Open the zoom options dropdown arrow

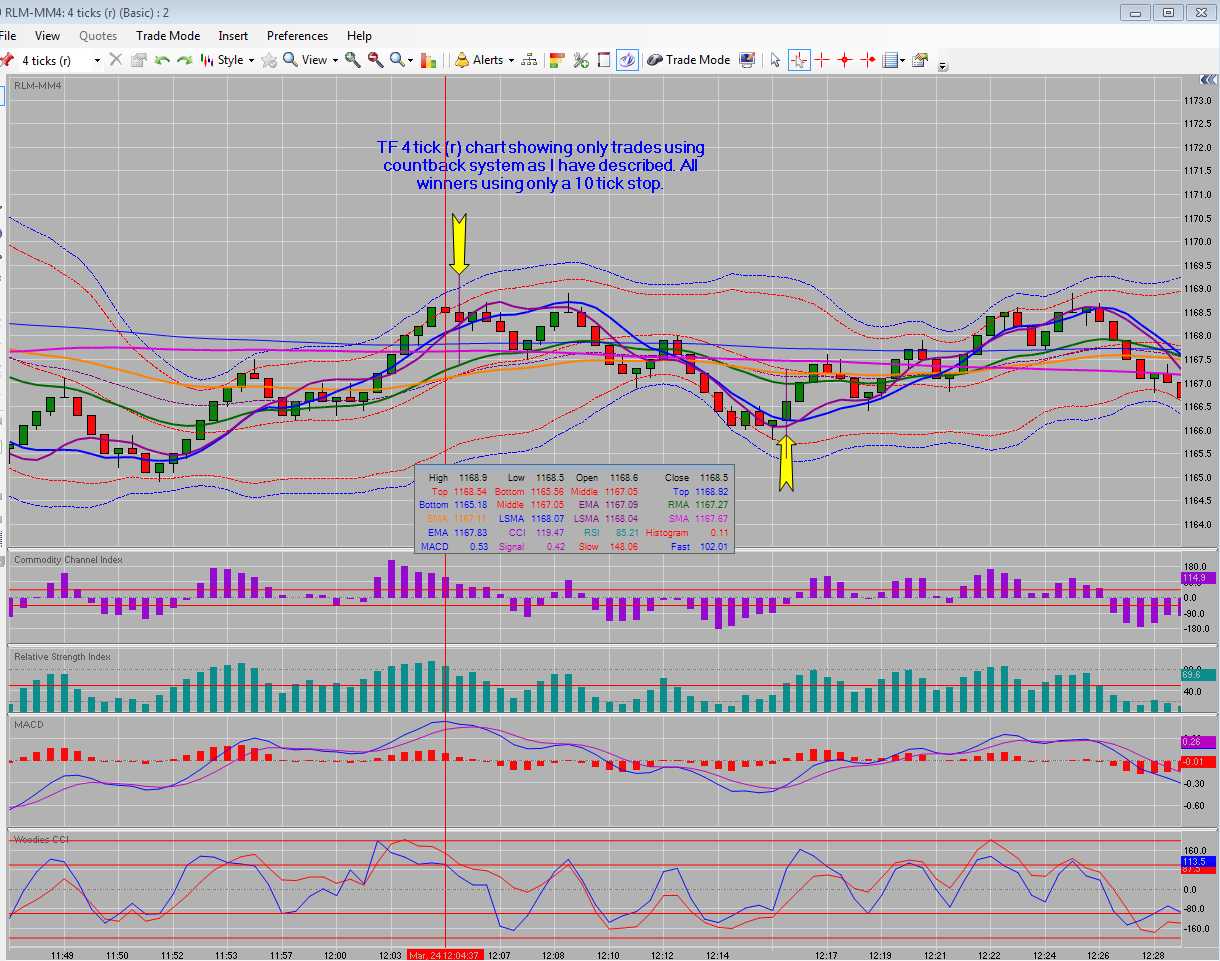click(411, 60)
